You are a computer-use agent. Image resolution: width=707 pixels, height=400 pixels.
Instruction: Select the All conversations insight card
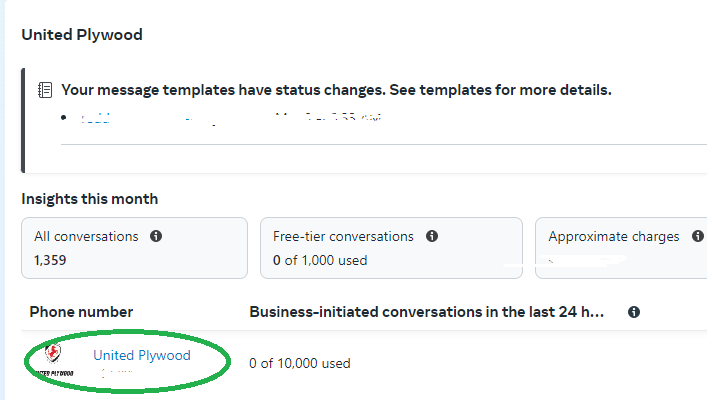click(134, 248)
